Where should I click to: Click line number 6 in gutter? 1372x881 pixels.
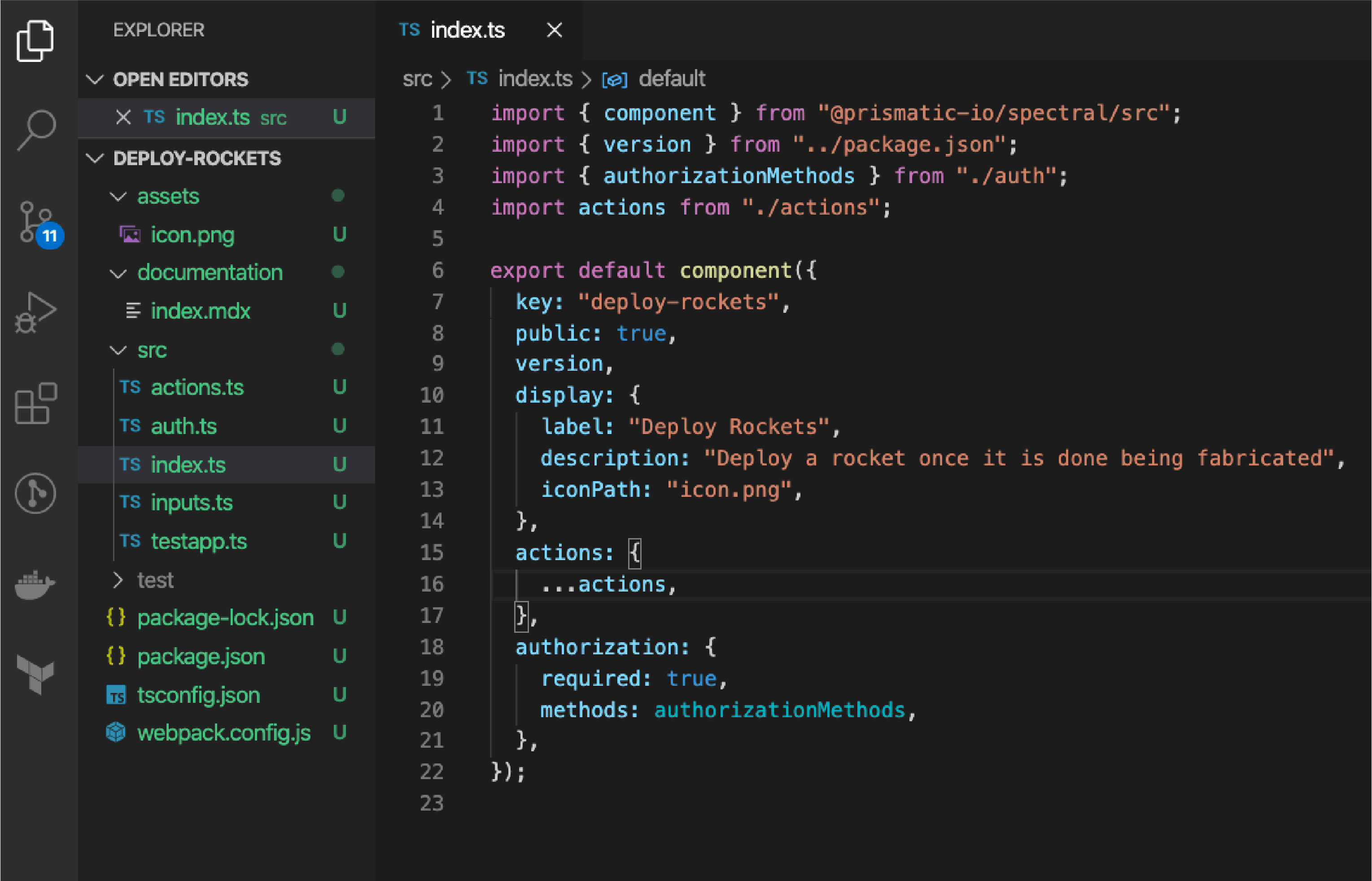(x=437, y=270)
